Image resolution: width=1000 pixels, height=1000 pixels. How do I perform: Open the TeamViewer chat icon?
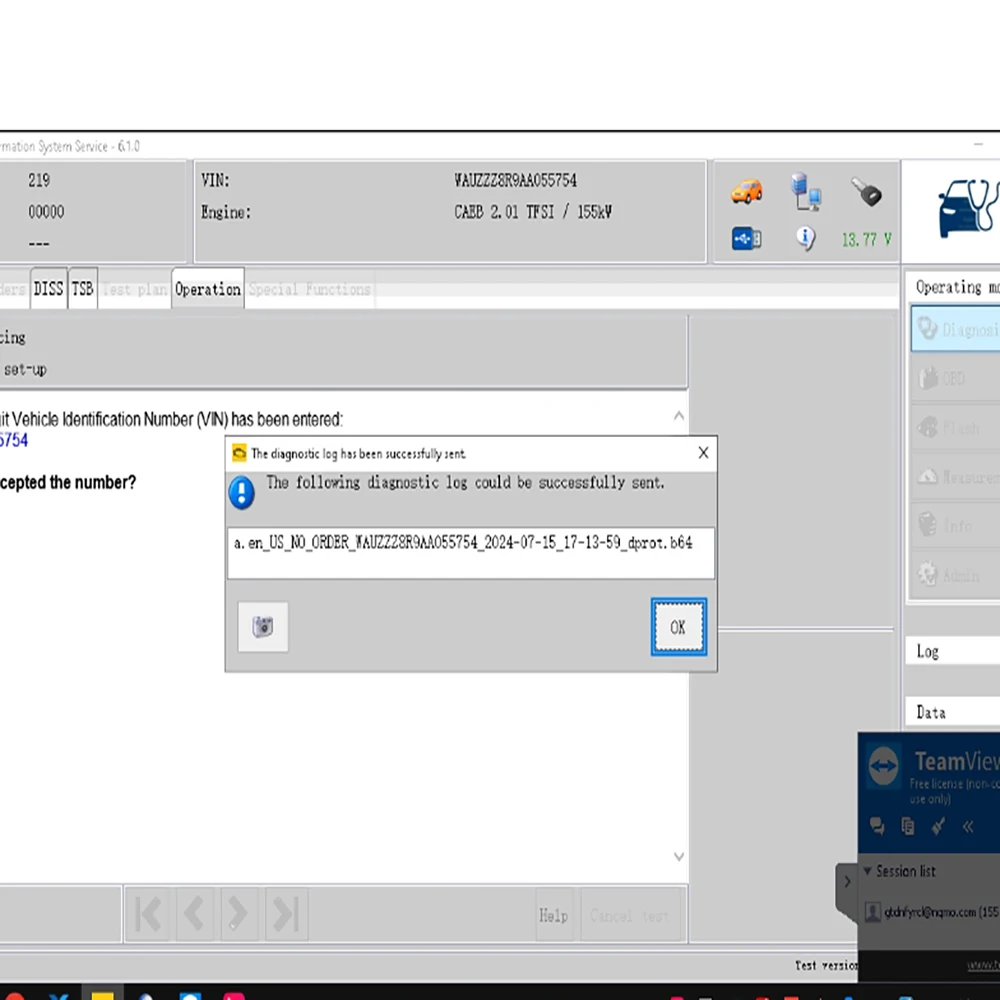[x=877, y=827]
